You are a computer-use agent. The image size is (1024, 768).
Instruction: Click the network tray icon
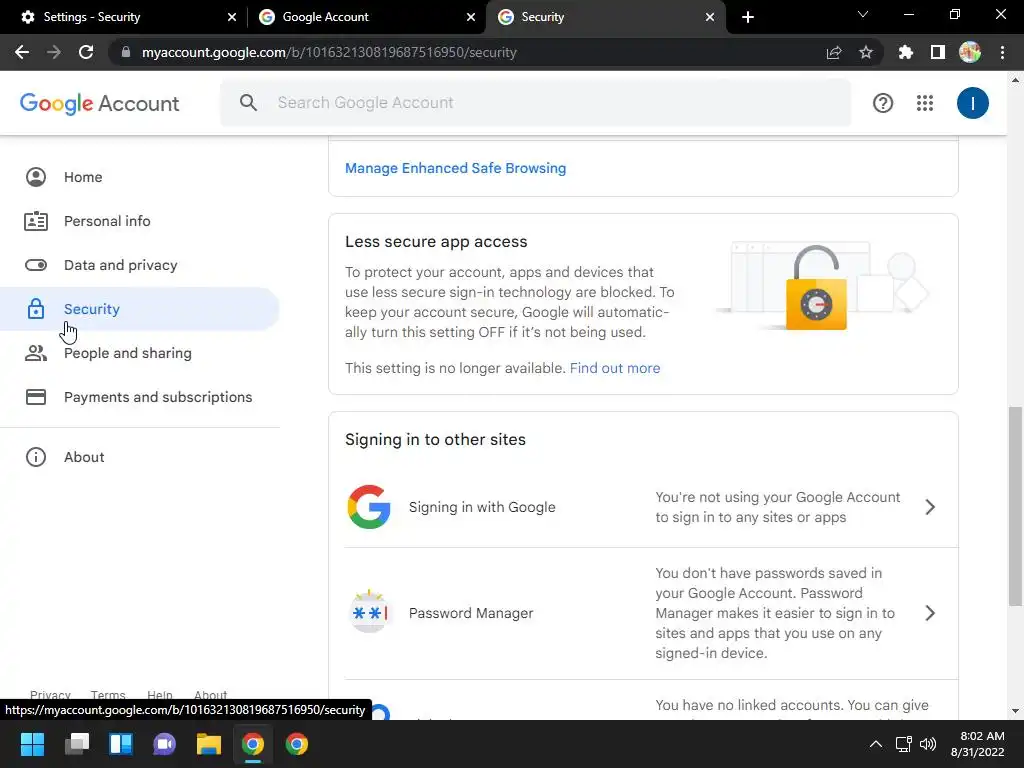(x=903, y=744)
